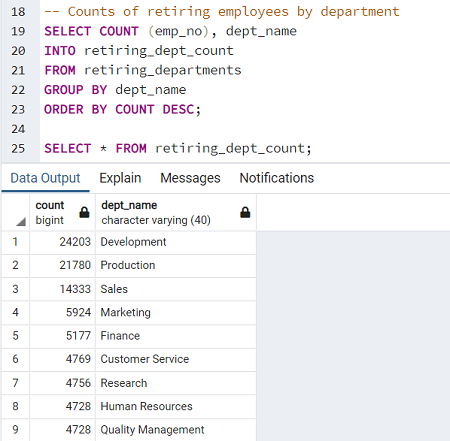Switch to the Explain tab
Screen dimensions: 450x441
point(120,178)
